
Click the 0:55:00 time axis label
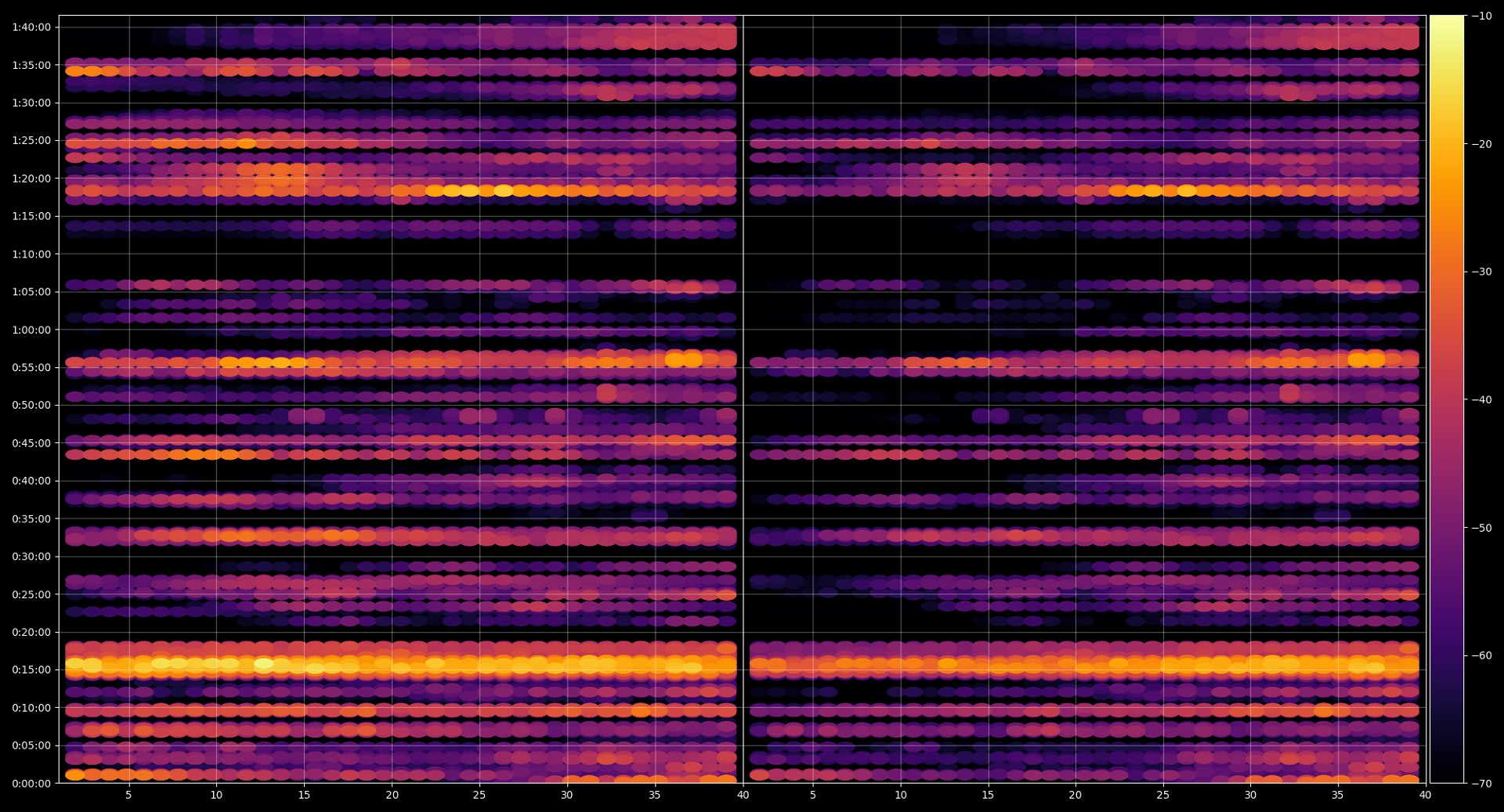point(31,367)
